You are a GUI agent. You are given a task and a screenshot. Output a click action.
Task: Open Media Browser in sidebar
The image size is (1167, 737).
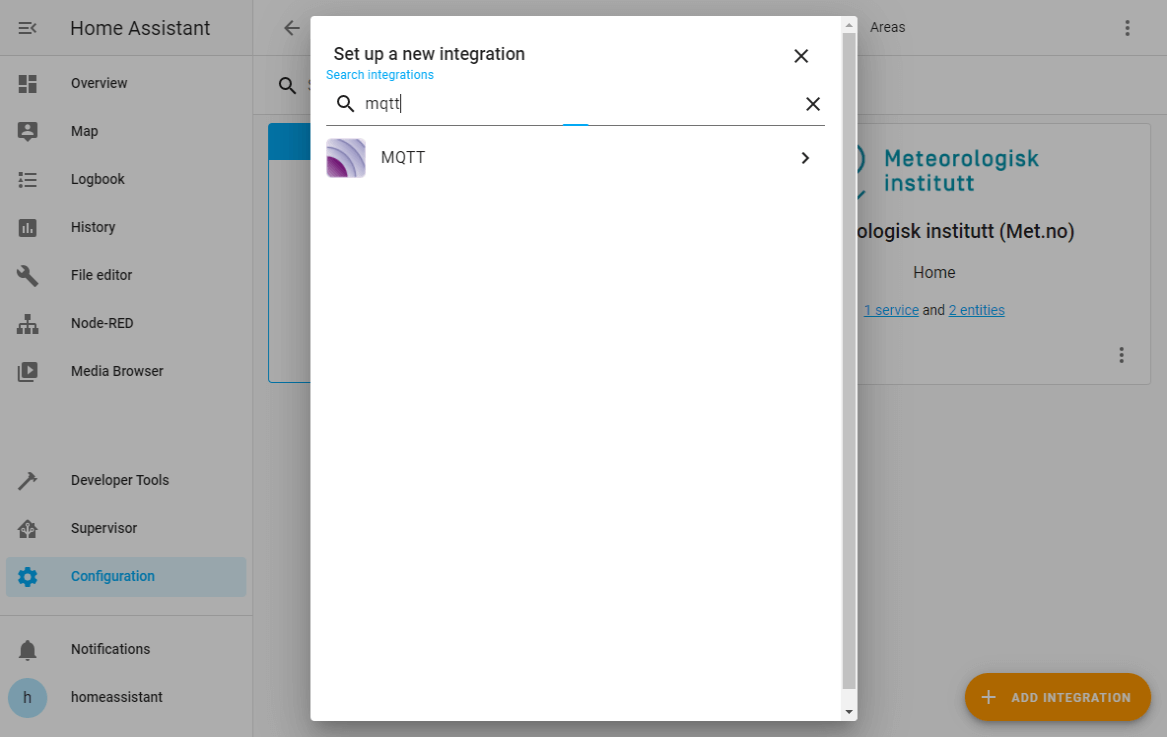116,371
